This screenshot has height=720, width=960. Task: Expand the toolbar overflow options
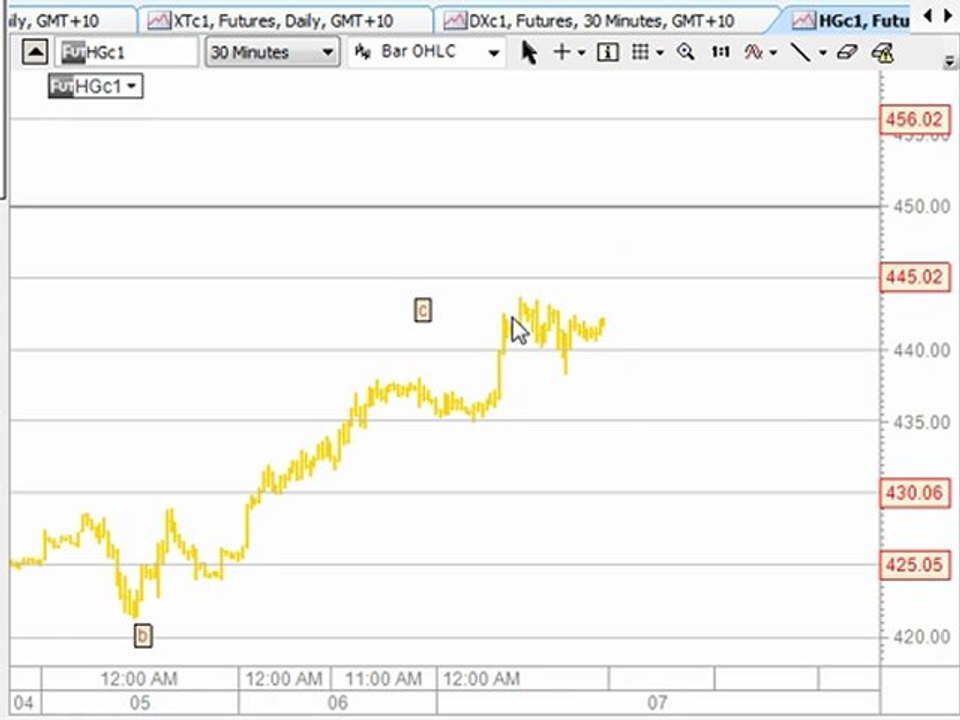pyautogui.click(x=950, y=61)
